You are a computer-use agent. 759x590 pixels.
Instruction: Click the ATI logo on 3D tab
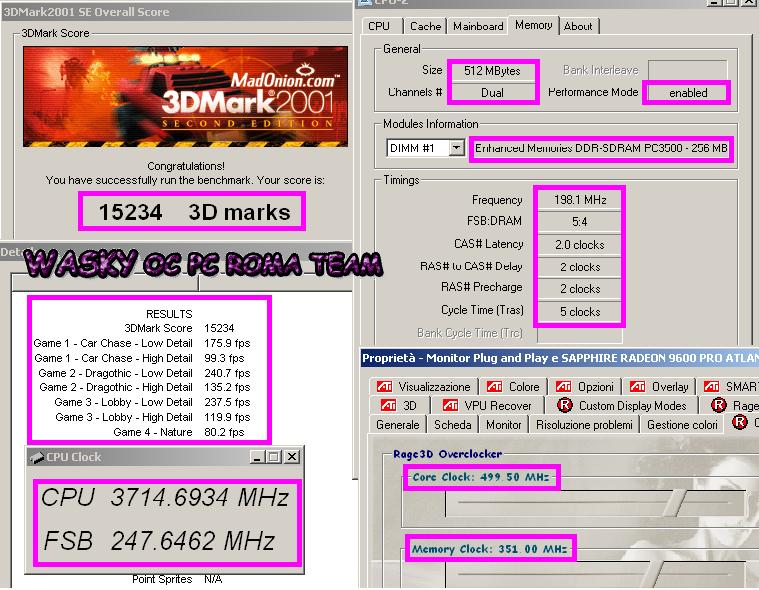tap(388, 405)
